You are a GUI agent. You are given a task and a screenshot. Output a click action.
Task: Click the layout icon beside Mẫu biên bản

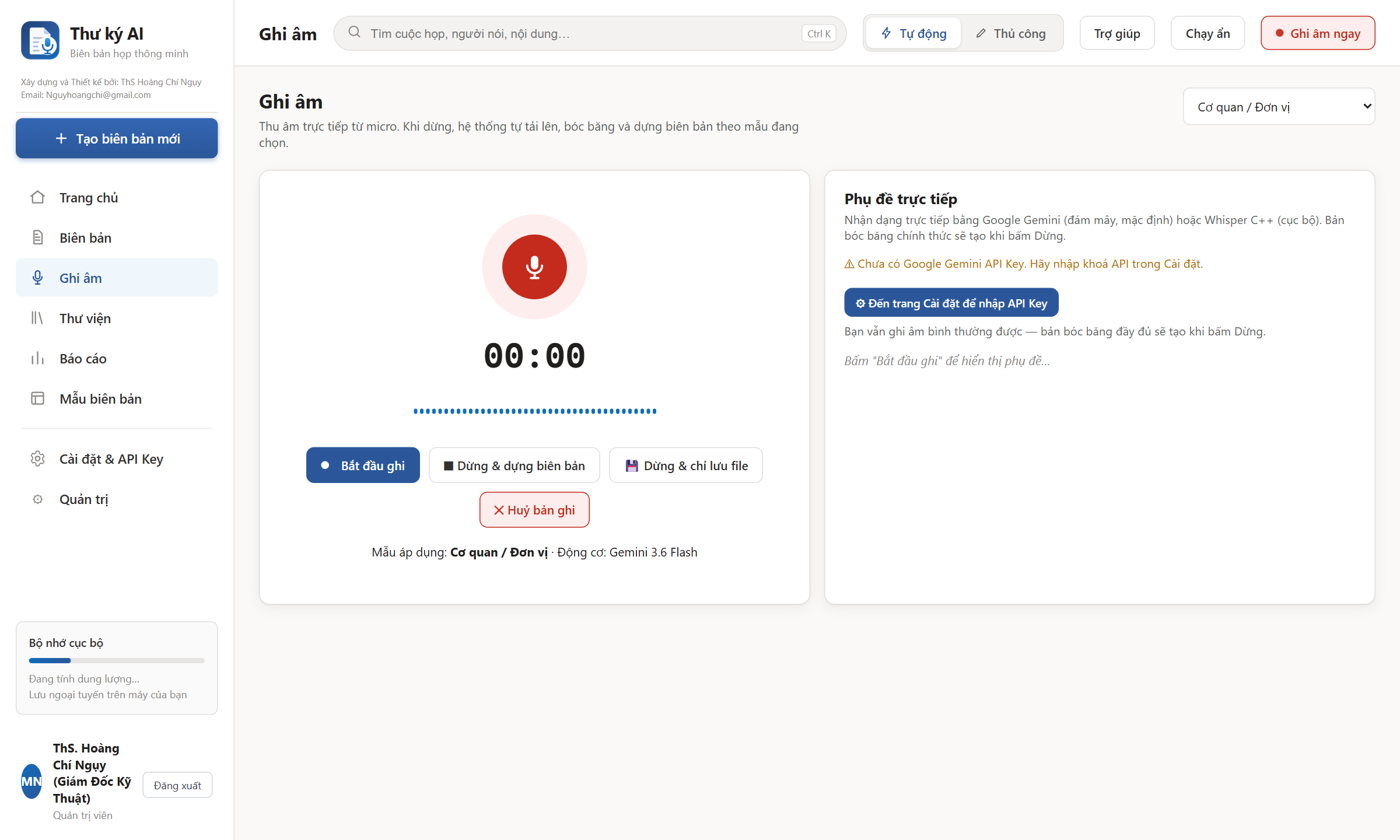point(37,399)
